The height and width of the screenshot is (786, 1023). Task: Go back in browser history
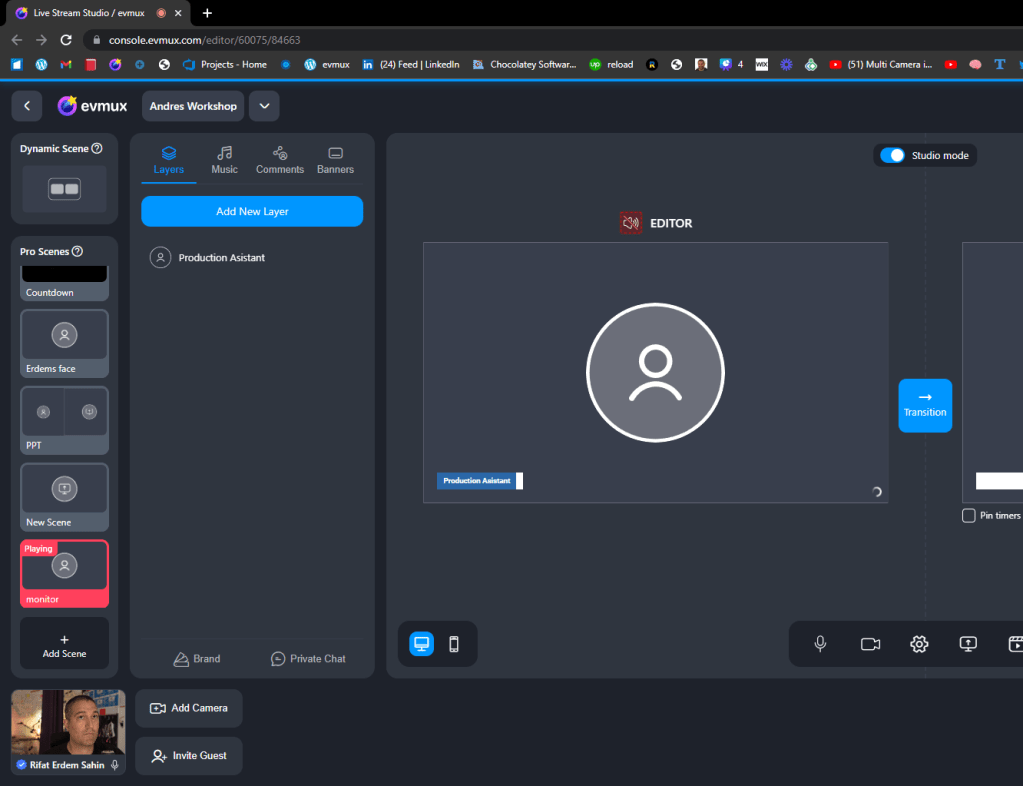(17, 40)
